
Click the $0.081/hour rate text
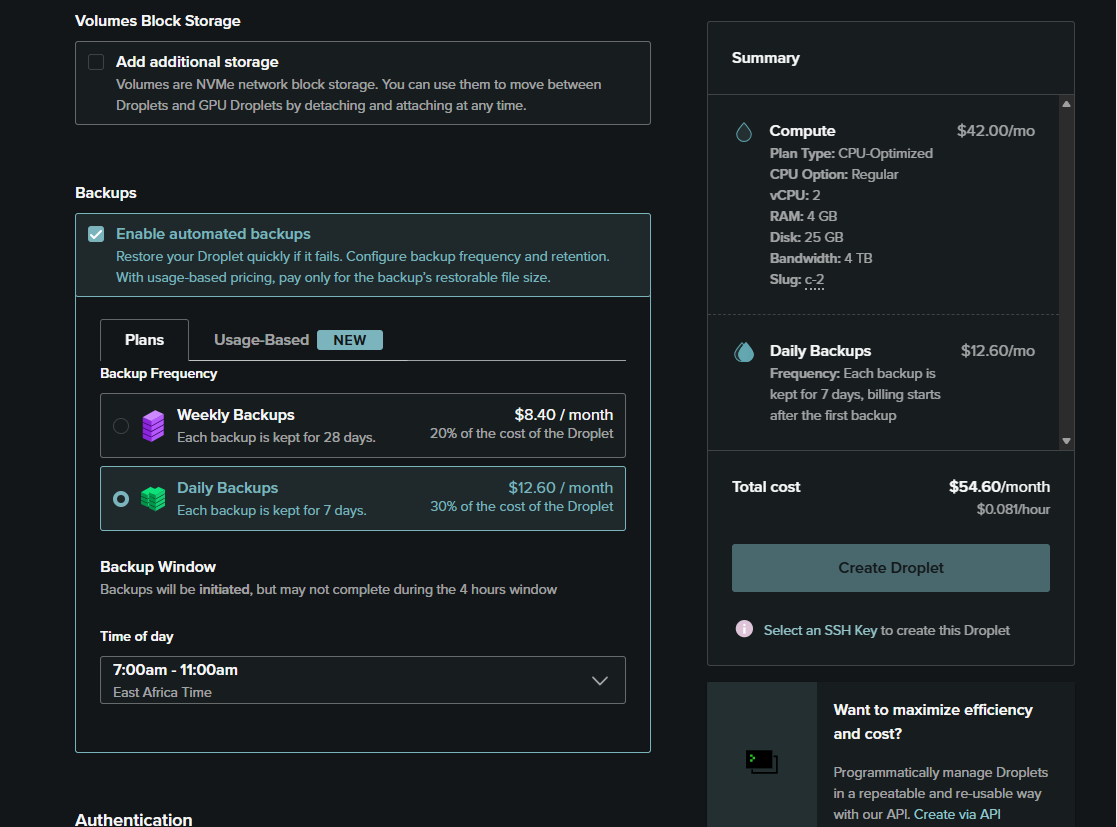(x=1013, y=509)
